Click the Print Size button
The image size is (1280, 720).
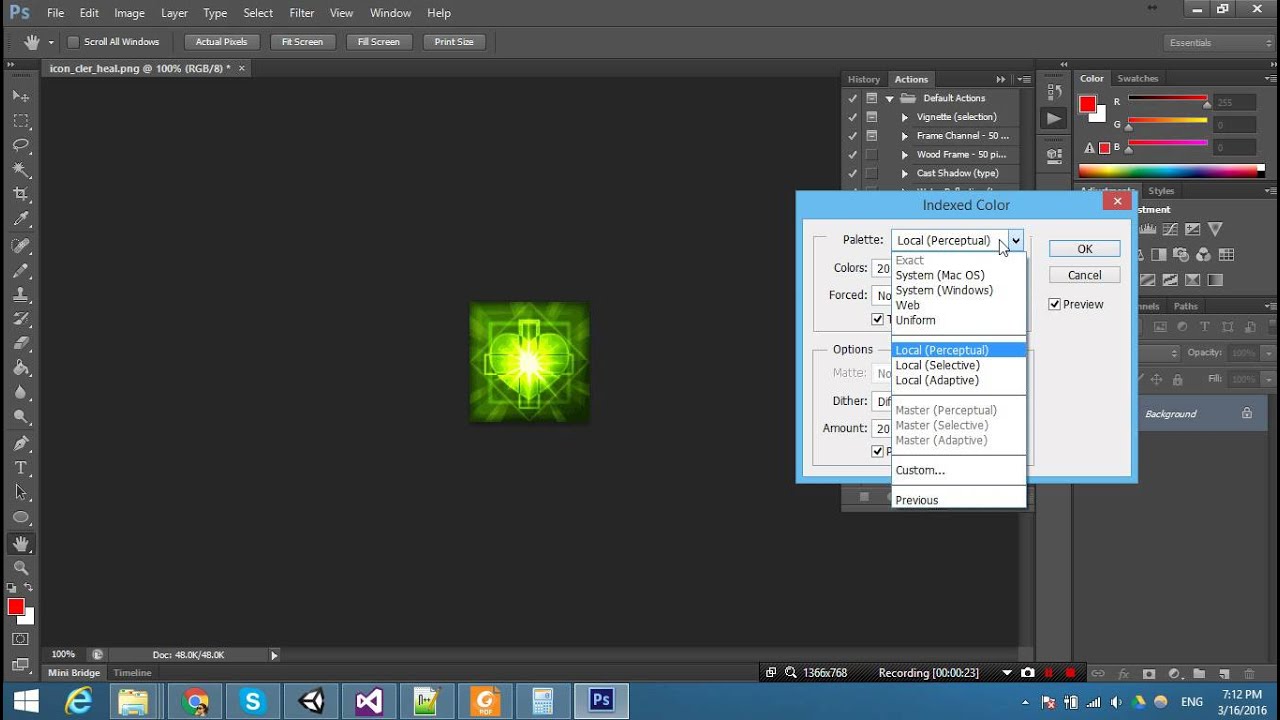coord(454,42)
